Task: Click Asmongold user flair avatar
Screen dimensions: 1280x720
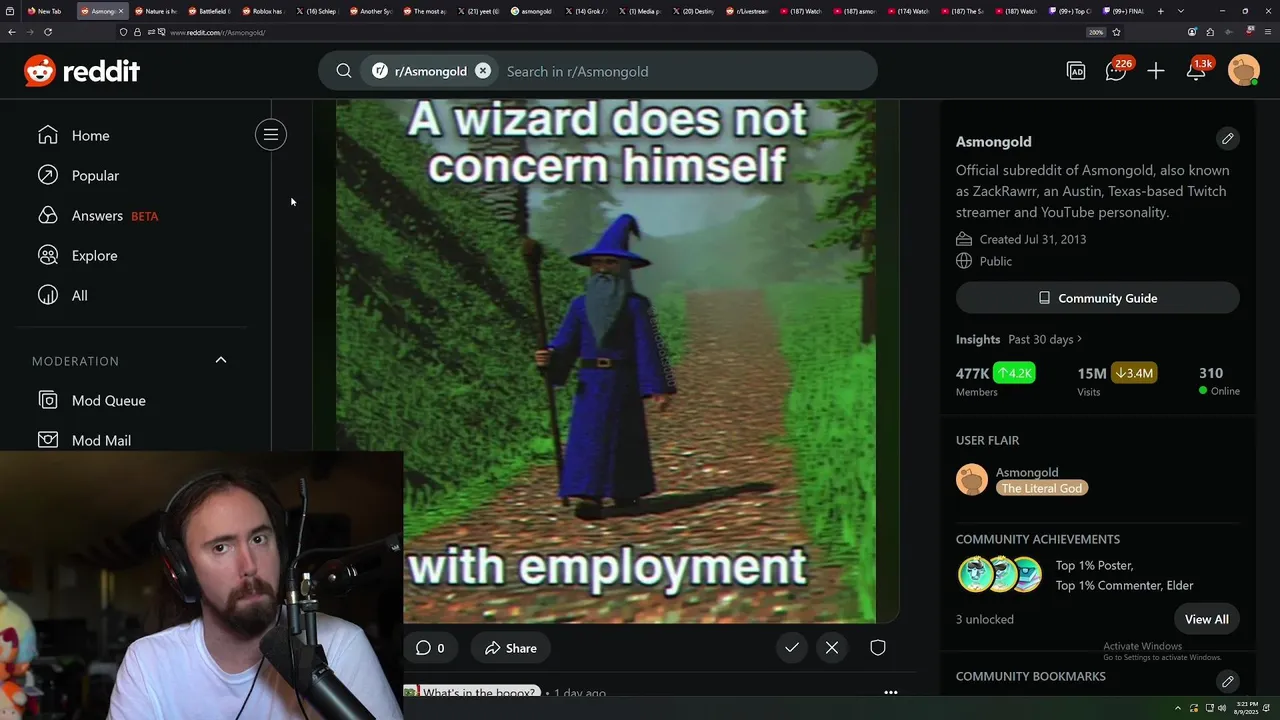Action: (x=972, y=480)
